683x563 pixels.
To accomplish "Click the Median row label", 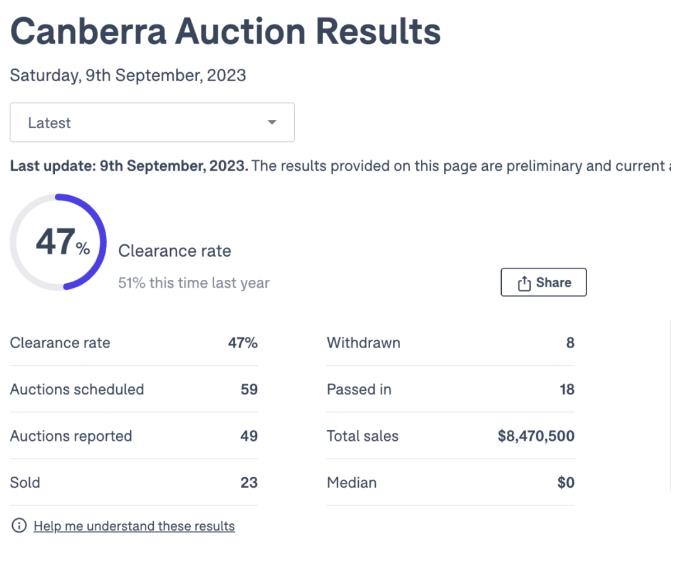I will point(351,483).
